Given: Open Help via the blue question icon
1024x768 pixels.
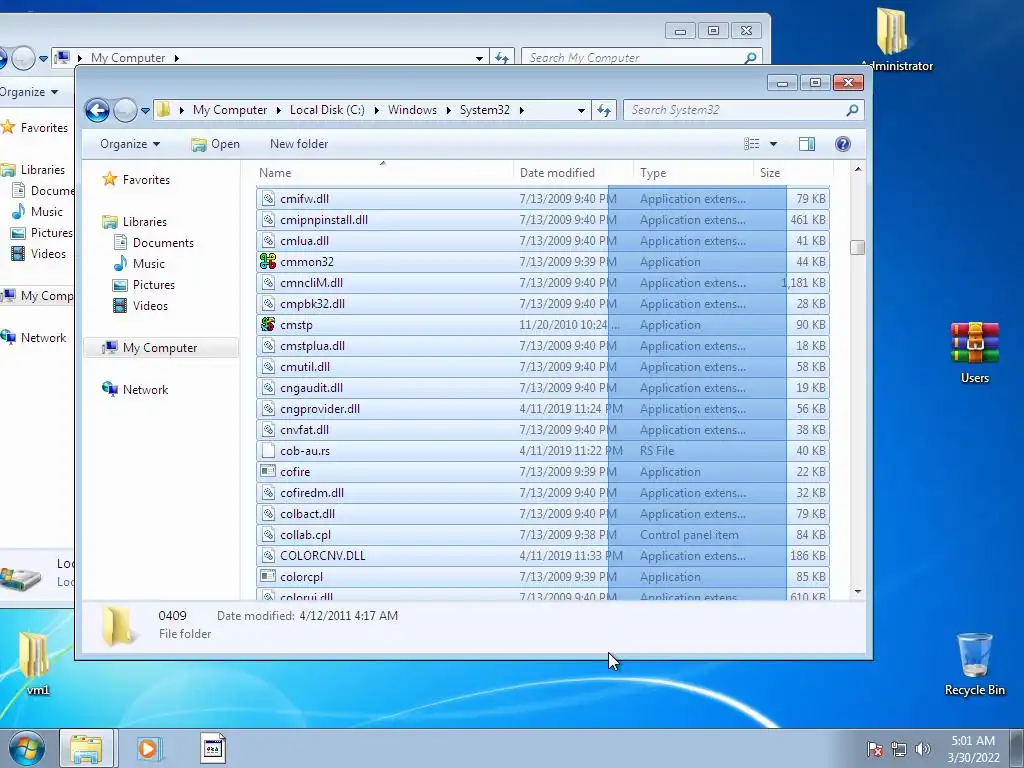Looking at the screenshot, I should click(x=842, y=144).
